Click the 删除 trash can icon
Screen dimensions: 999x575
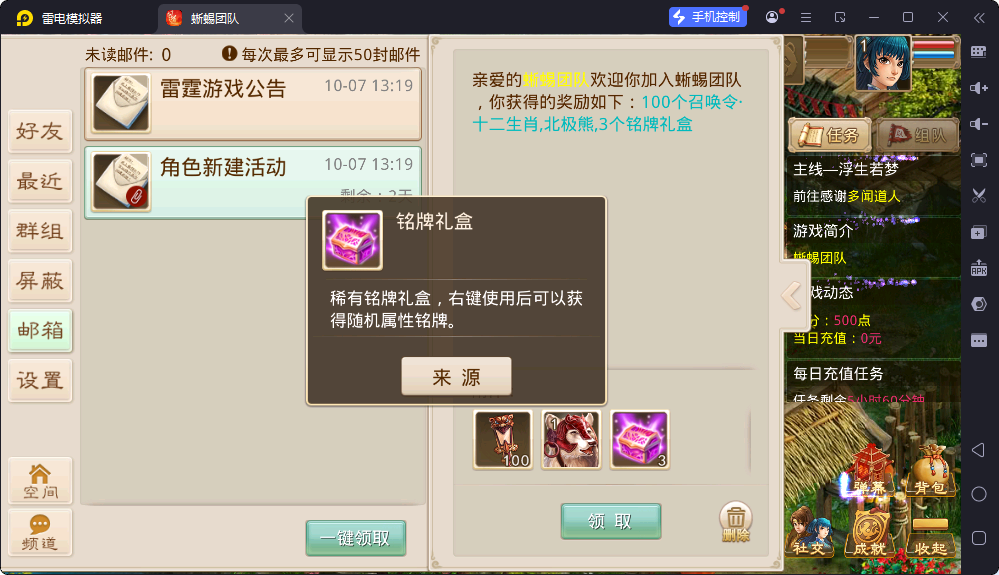coord(735,522)
